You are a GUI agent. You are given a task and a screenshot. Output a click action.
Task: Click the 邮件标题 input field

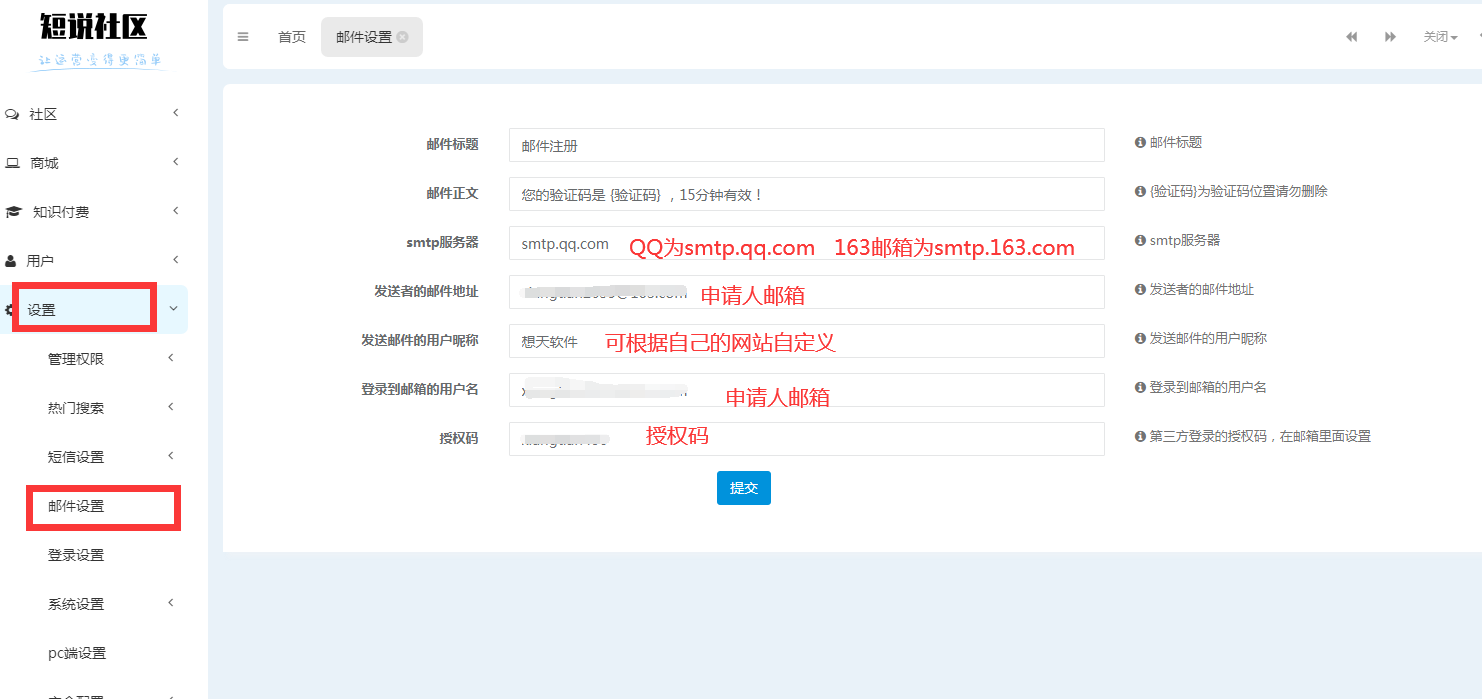807,145
